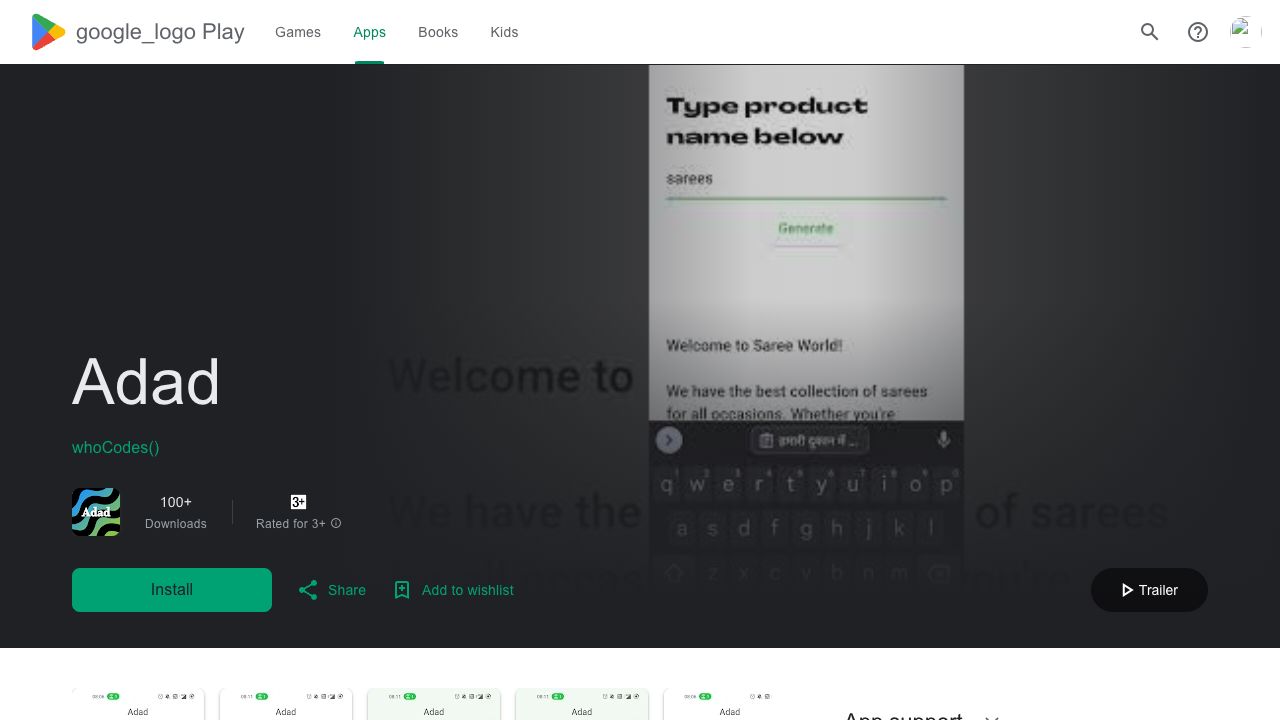Open the account profile avatar

1245,32
